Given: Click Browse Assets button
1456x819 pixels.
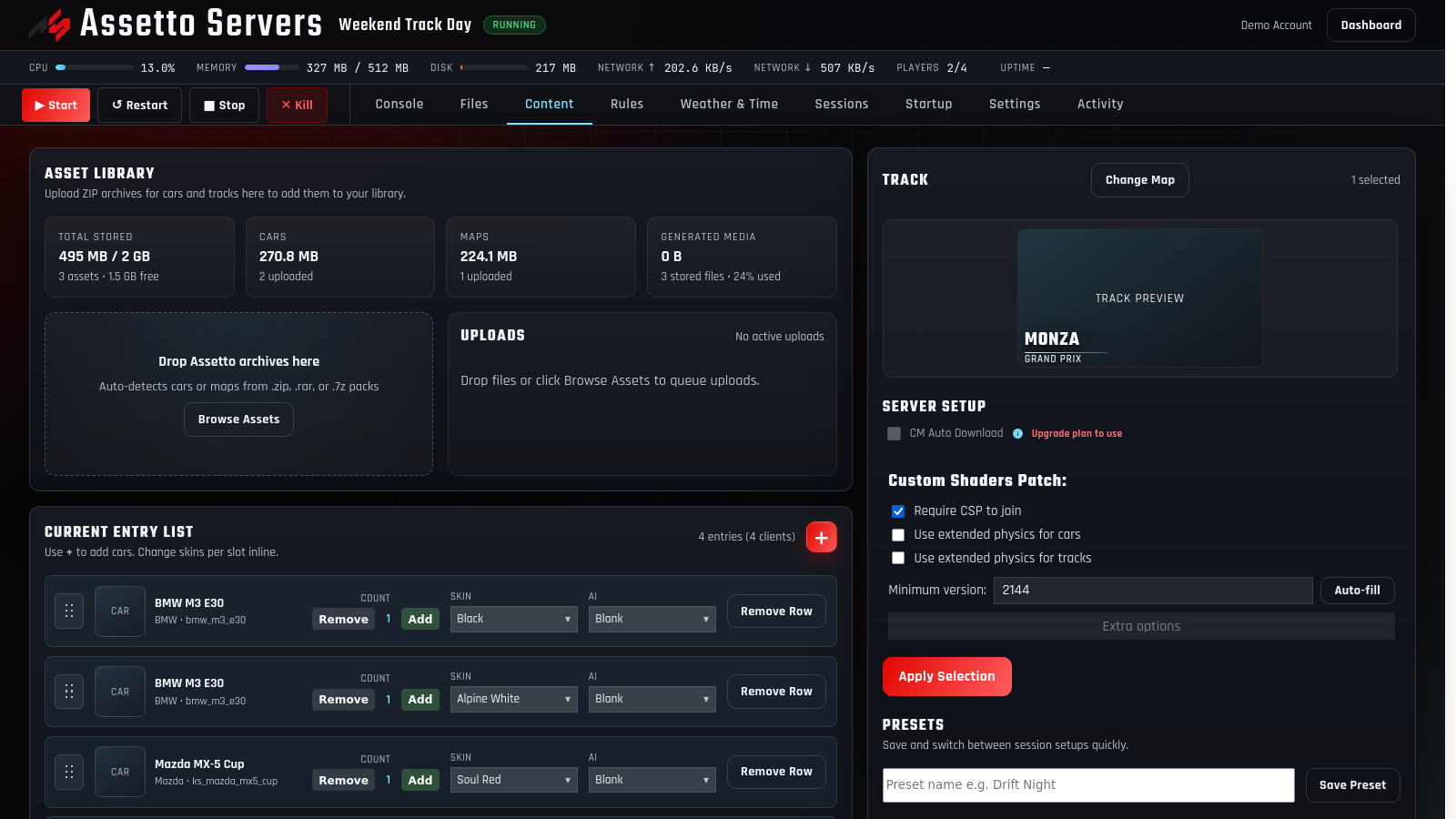Looking at the screenshot, I should tap(238, 420).
